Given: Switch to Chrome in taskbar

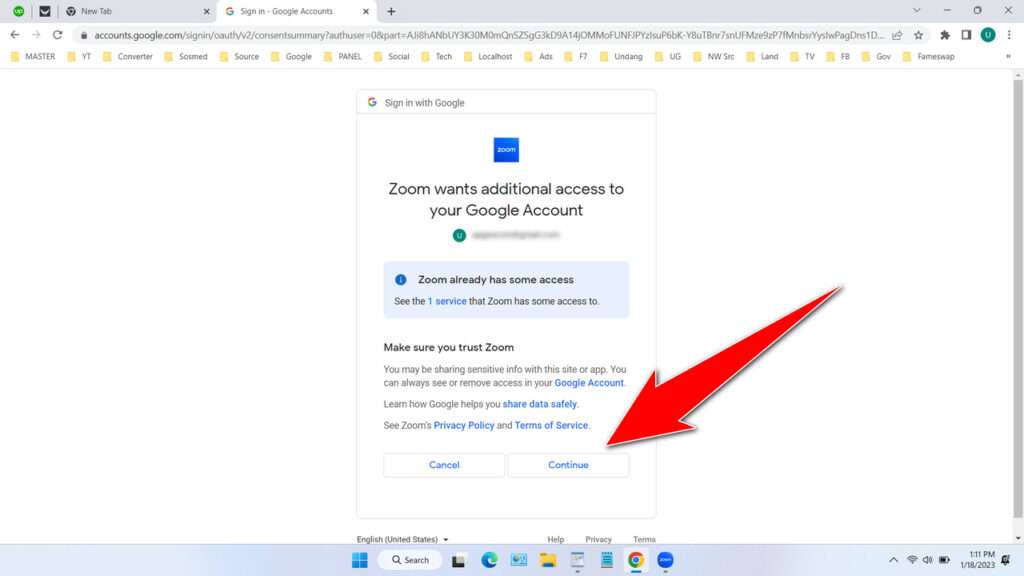Looking at the screenshot, I should click(x=636, y=560).
